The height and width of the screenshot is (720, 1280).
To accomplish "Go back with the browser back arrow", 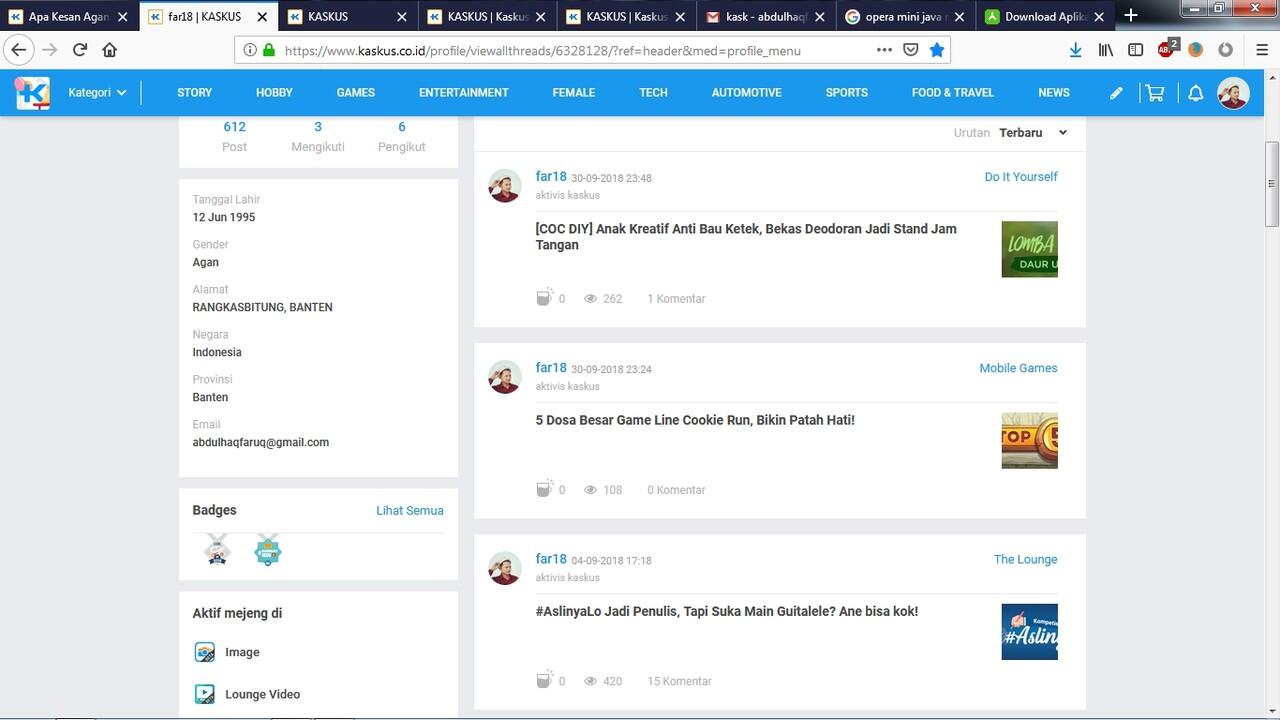I will [18, 50].
